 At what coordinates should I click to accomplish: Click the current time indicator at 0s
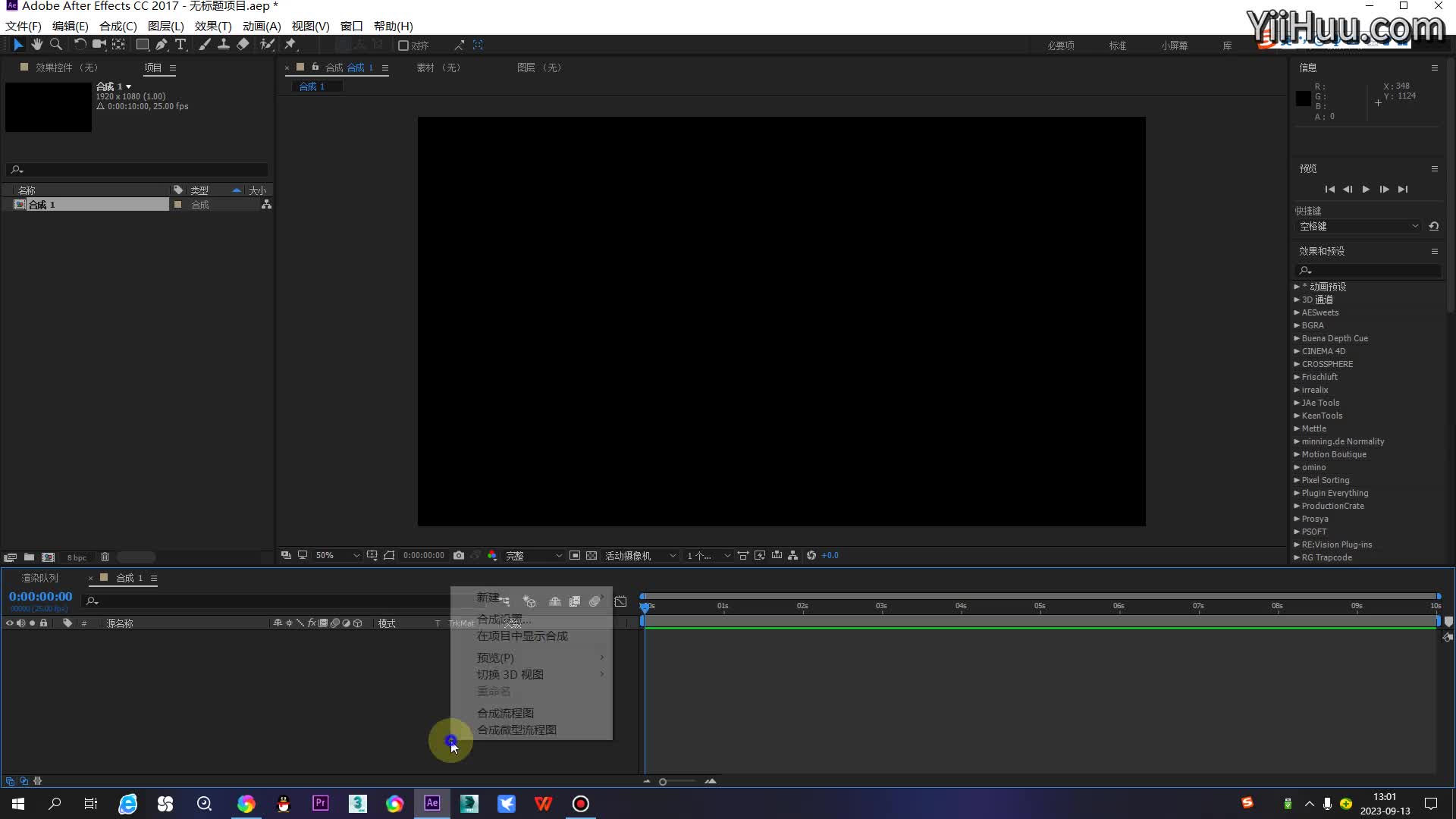(x=645, y=607)
